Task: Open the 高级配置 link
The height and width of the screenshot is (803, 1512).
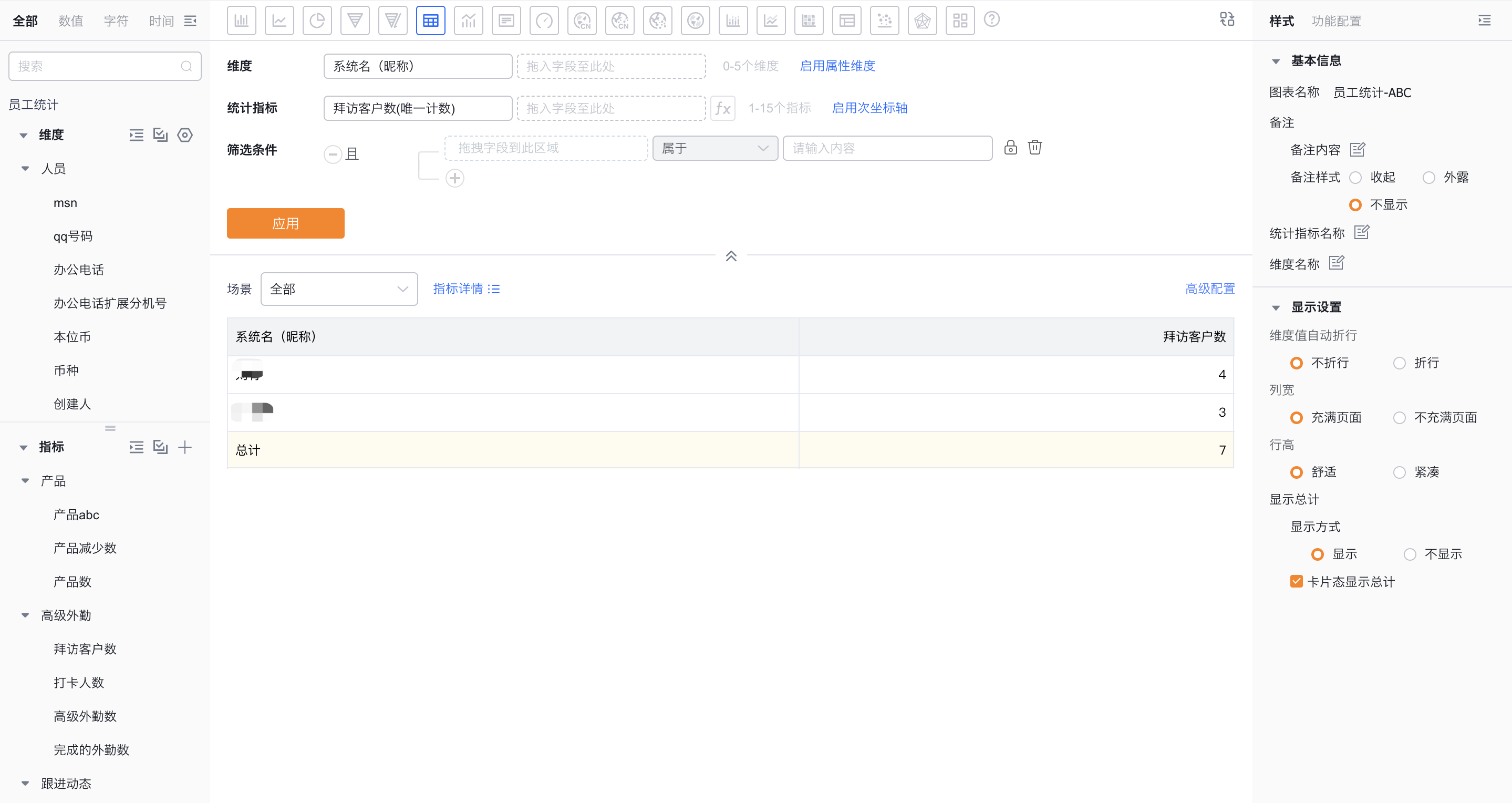Action: [1210, 289]
